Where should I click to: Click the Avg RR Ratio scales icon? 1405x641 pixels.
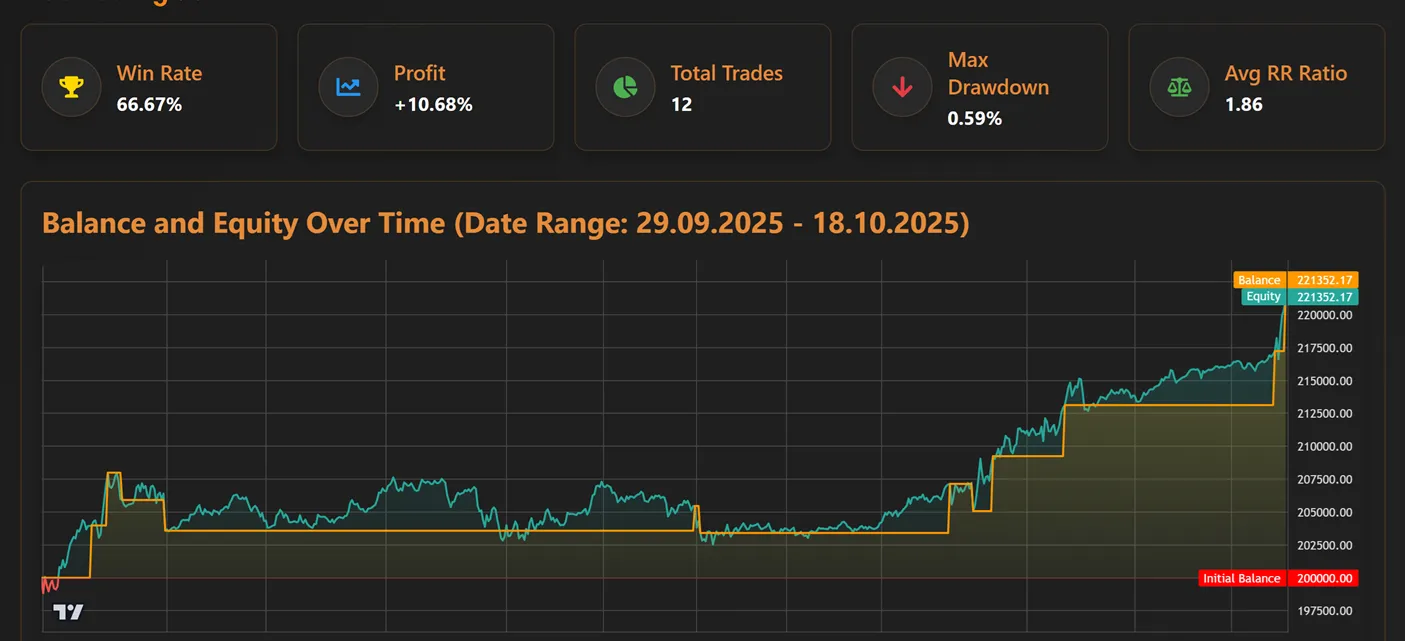(1179, 87)
